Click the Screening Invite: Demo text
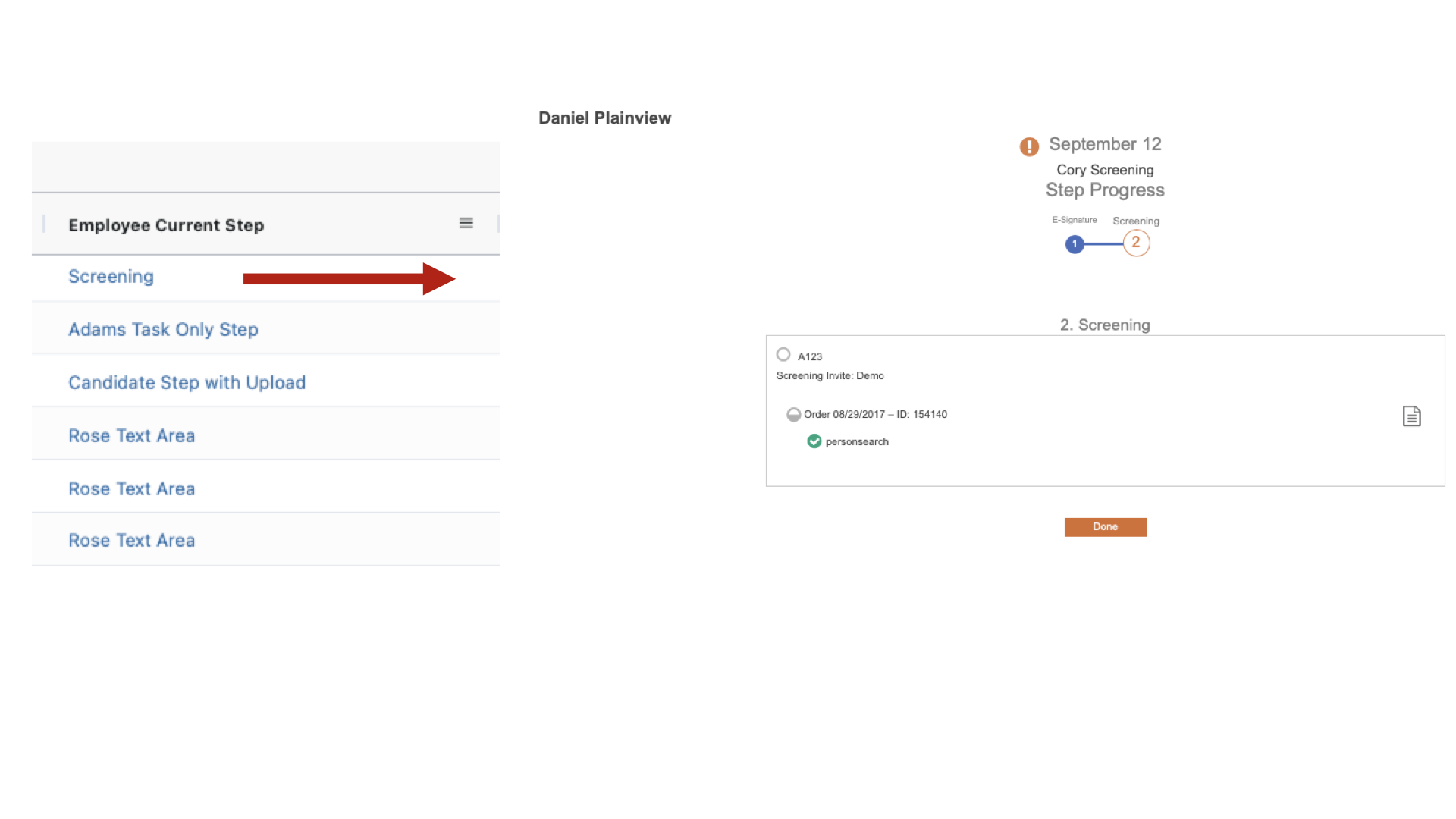This screenshot has width=1456, height=819. pos(830,376)
